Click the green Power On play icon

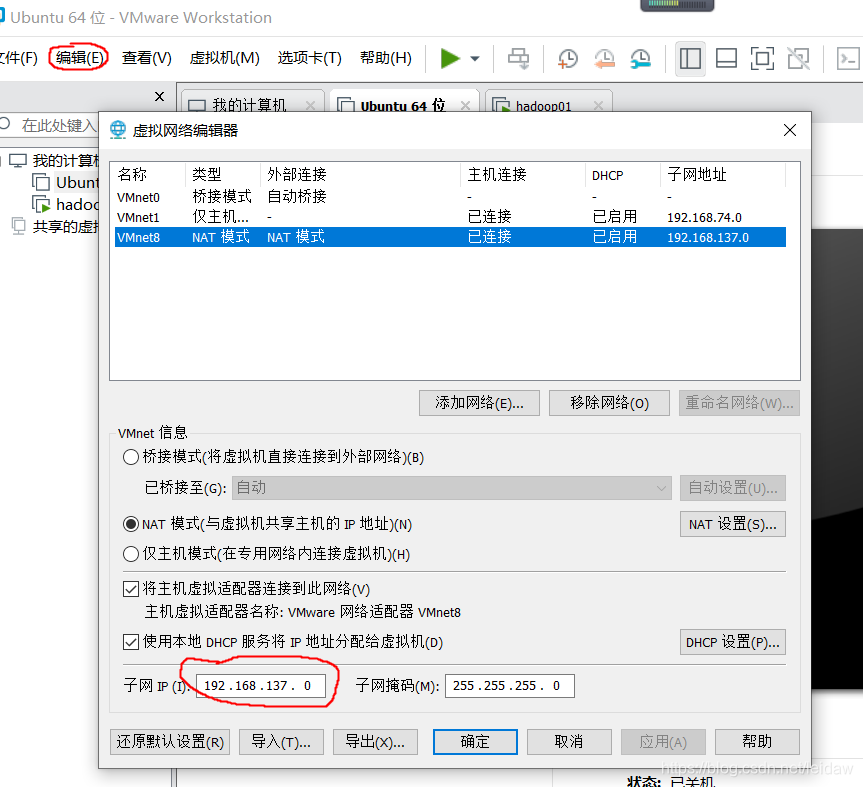click(x=450, y=58)
